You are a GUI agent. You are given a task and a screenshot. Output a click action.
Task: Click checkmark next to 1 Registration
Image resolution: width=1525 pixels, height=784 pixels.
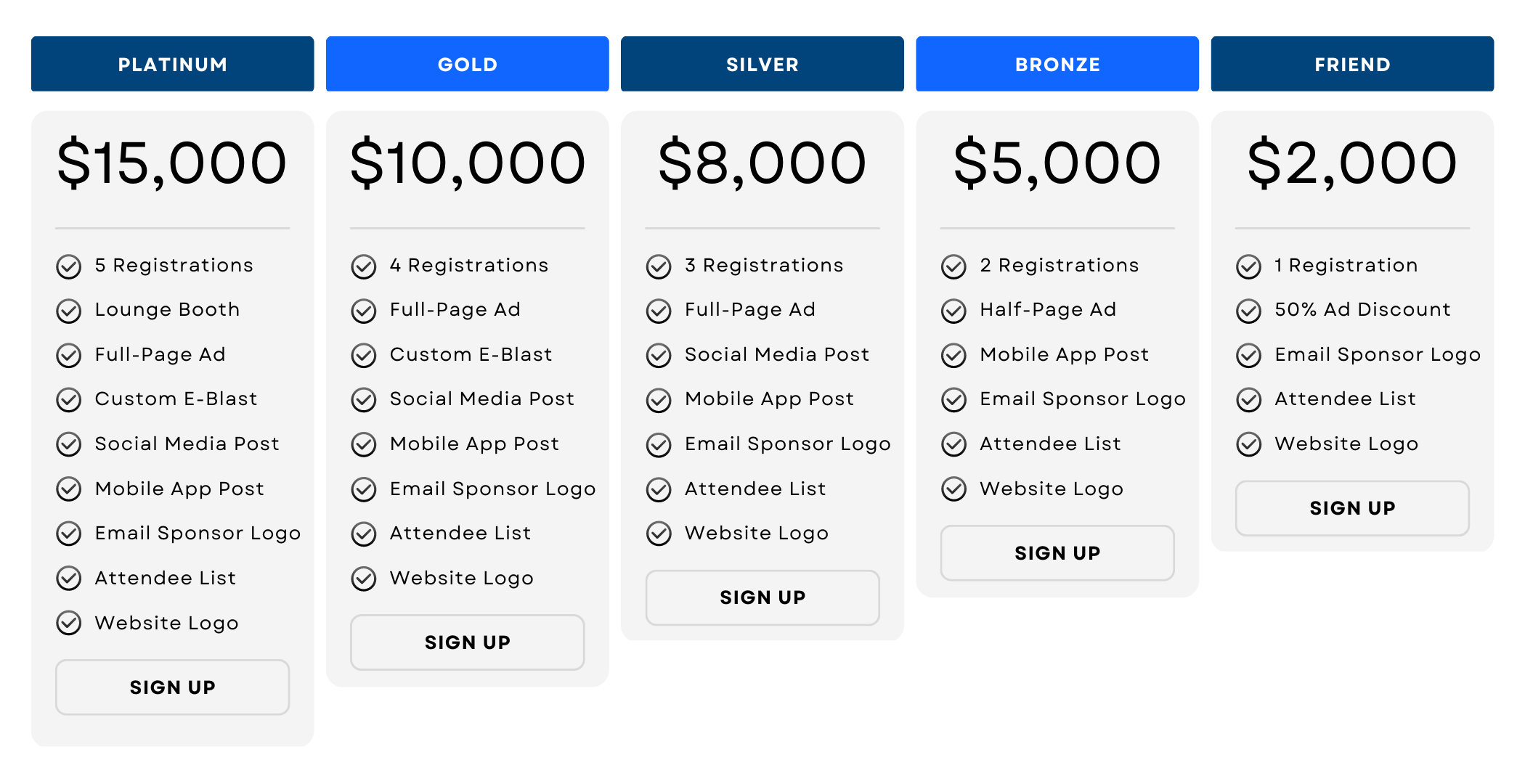[1249, 266]
